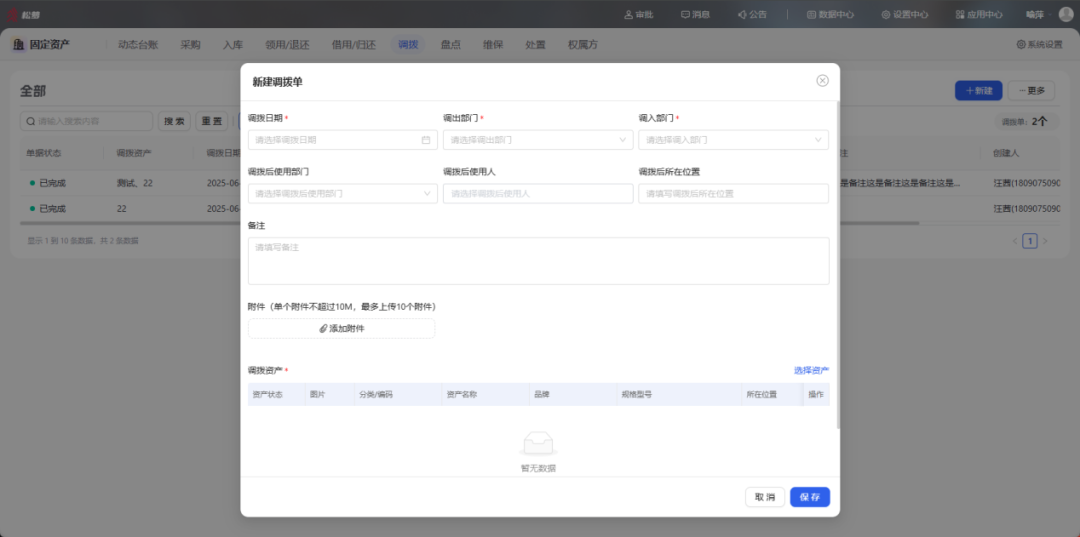
Task: Open 应用中心 grid icon in header
Action: click(x=978, y=15)
